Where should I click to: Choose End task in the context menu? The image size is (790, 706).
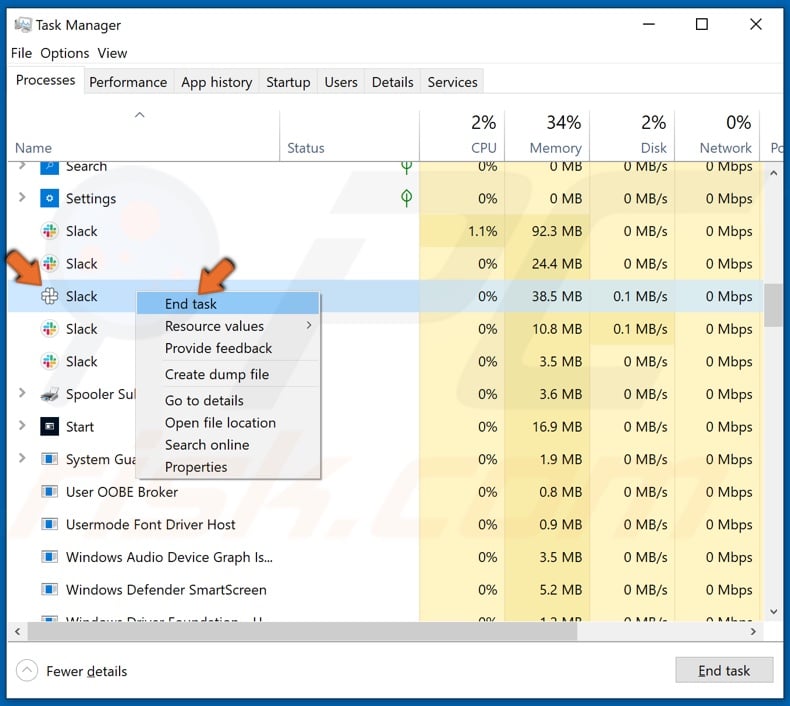tap(228, 304)
